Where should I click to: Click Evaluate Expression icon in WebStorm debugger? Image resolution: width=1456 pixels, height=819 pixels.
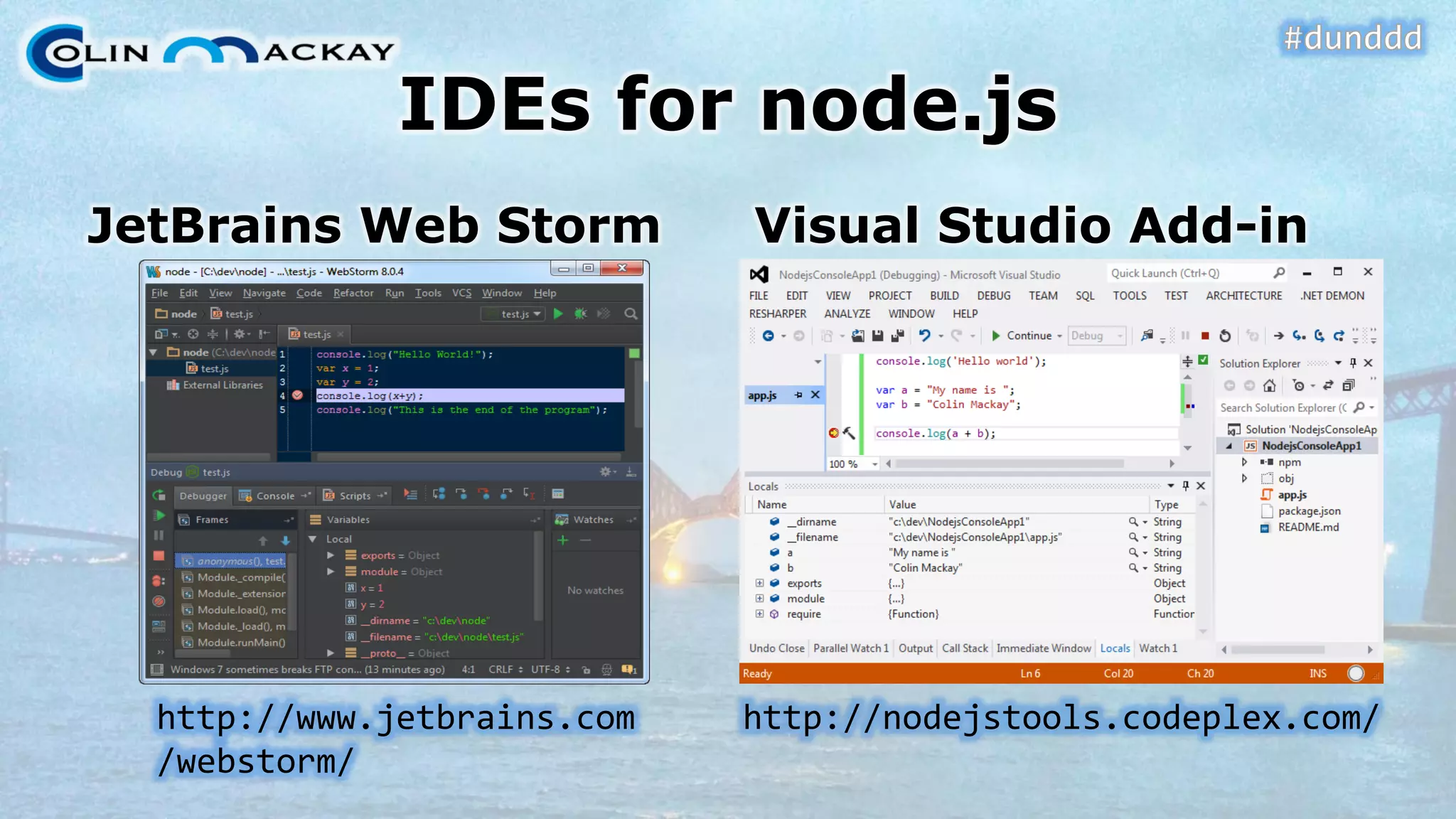click(x=558, y=494)
